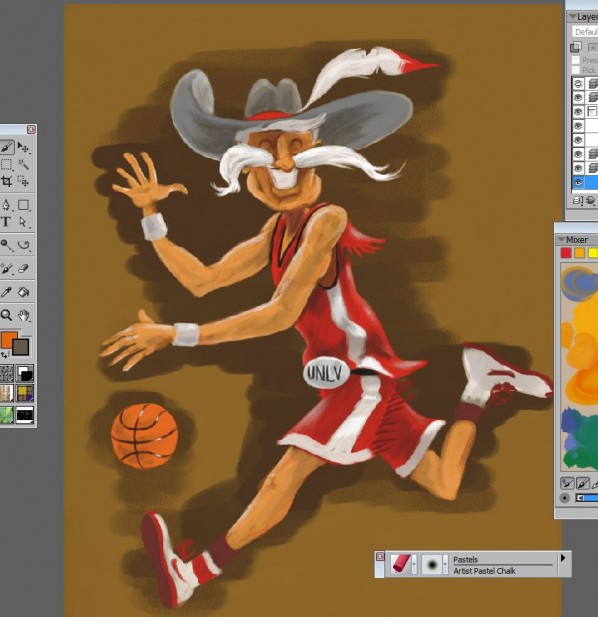Choose the Rectangular Selection tool

coord(6,164)
